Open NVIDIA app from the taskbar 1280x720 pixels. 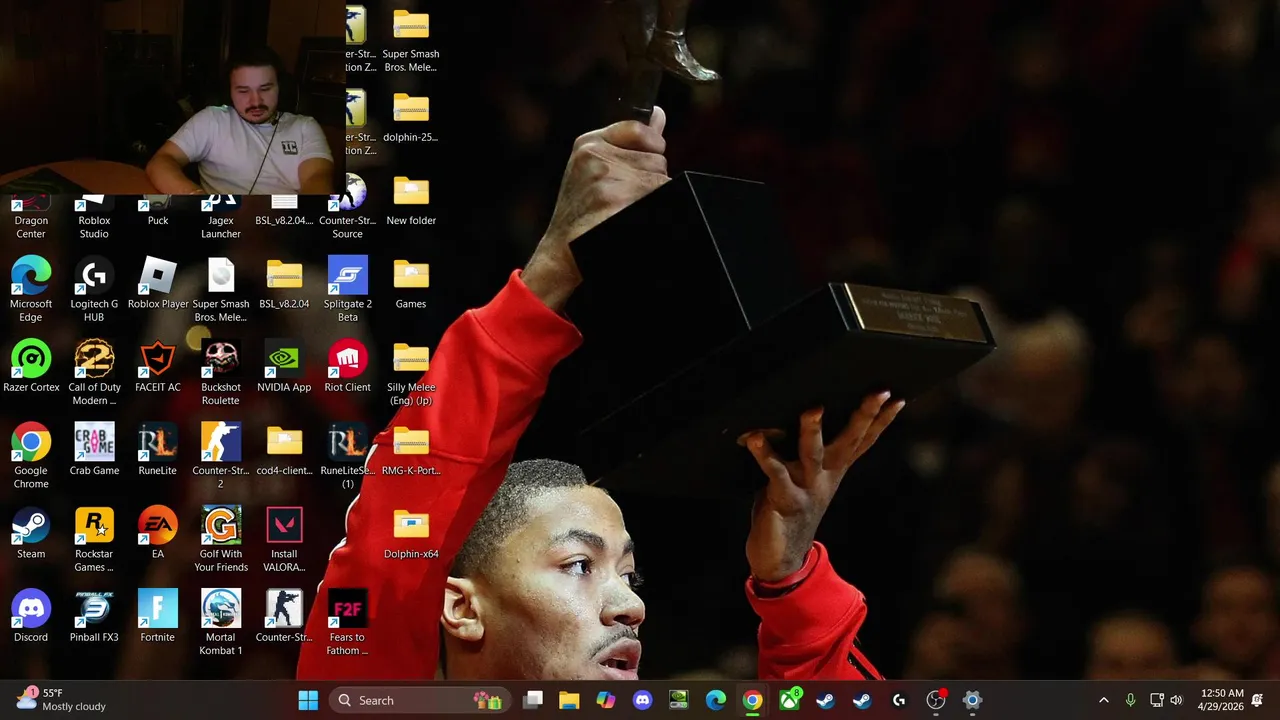click(x=679, y=700)
